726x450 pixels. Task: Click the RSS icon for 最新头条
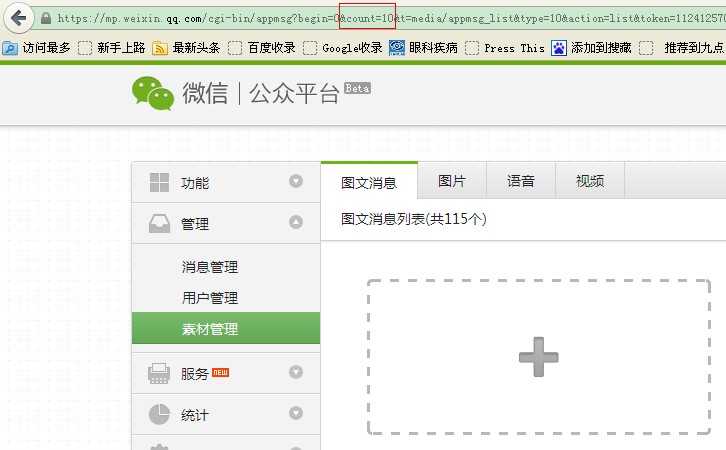tap(160, 48)
